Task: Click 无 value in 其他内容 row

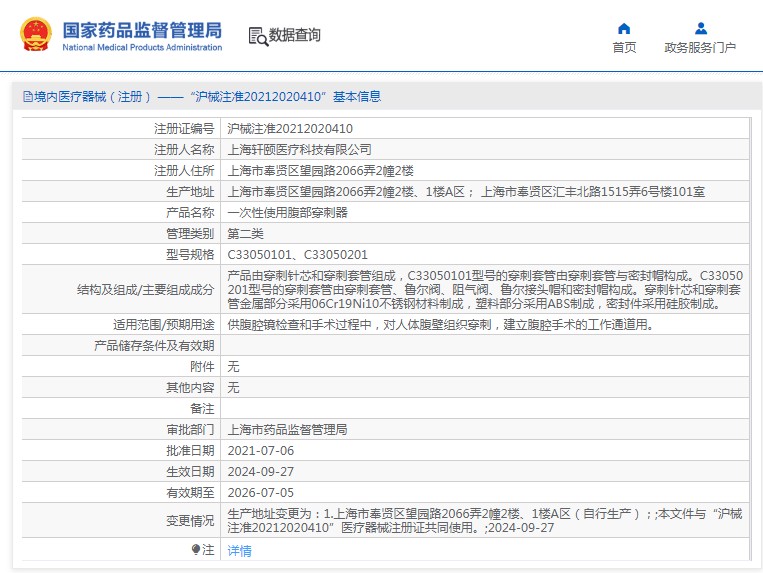Action: (x=234, y=387)
